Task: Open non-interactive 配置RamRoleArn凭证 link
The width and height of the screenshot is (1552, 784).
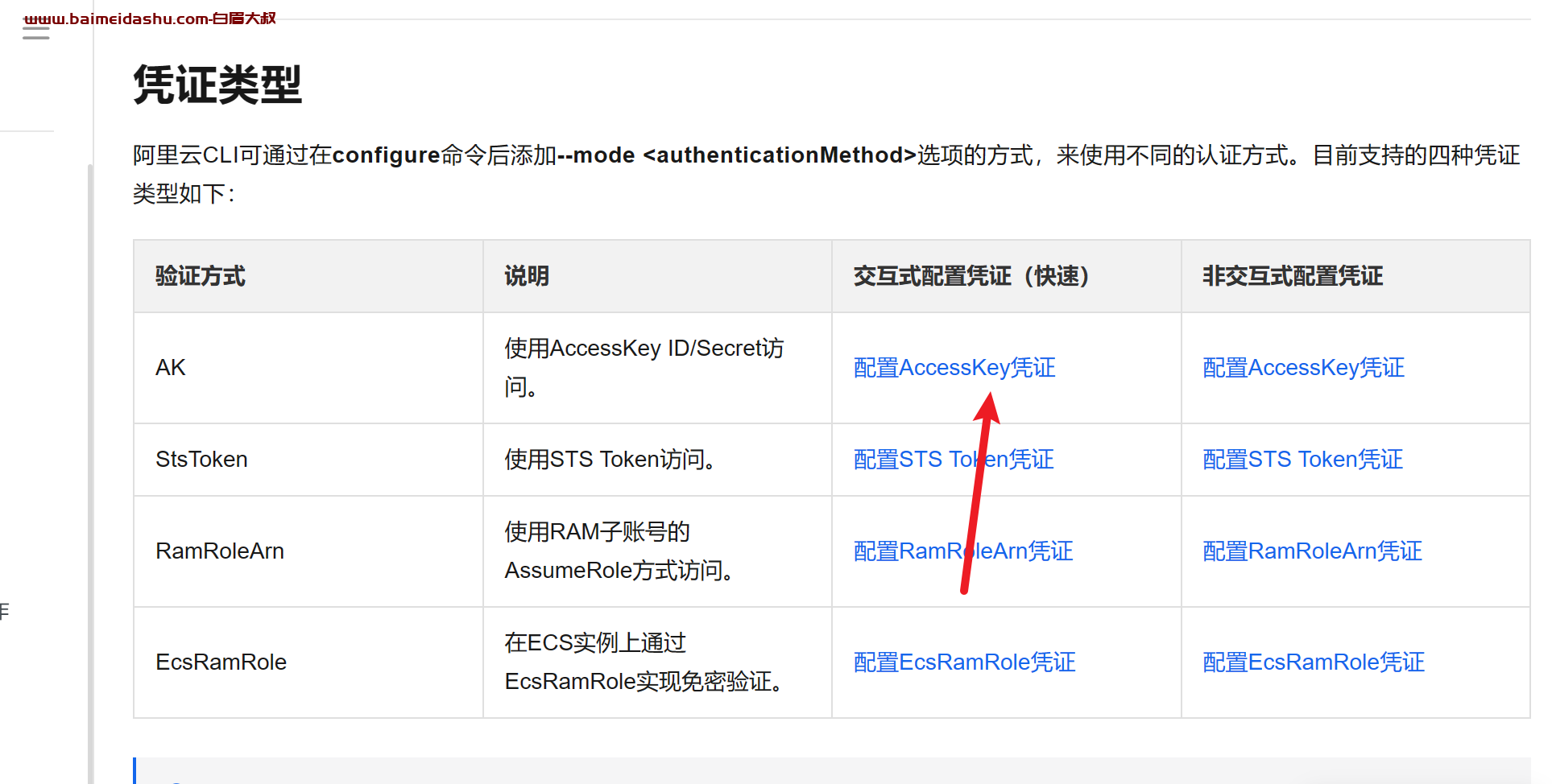Action: [1313, 551]
